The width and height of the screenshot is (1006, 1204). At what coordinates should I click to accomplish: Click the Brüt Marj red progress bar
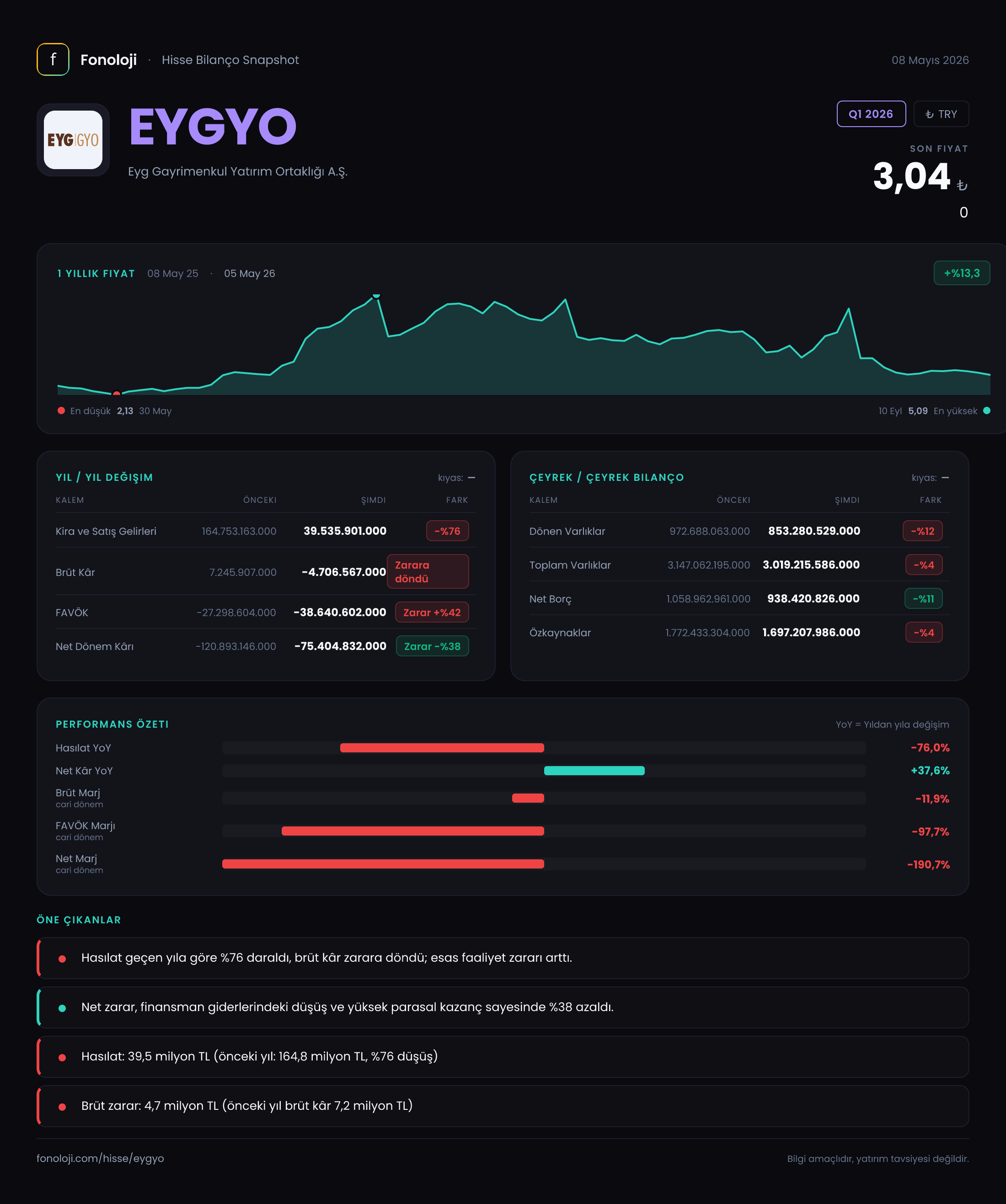click(x=528, y=798)
